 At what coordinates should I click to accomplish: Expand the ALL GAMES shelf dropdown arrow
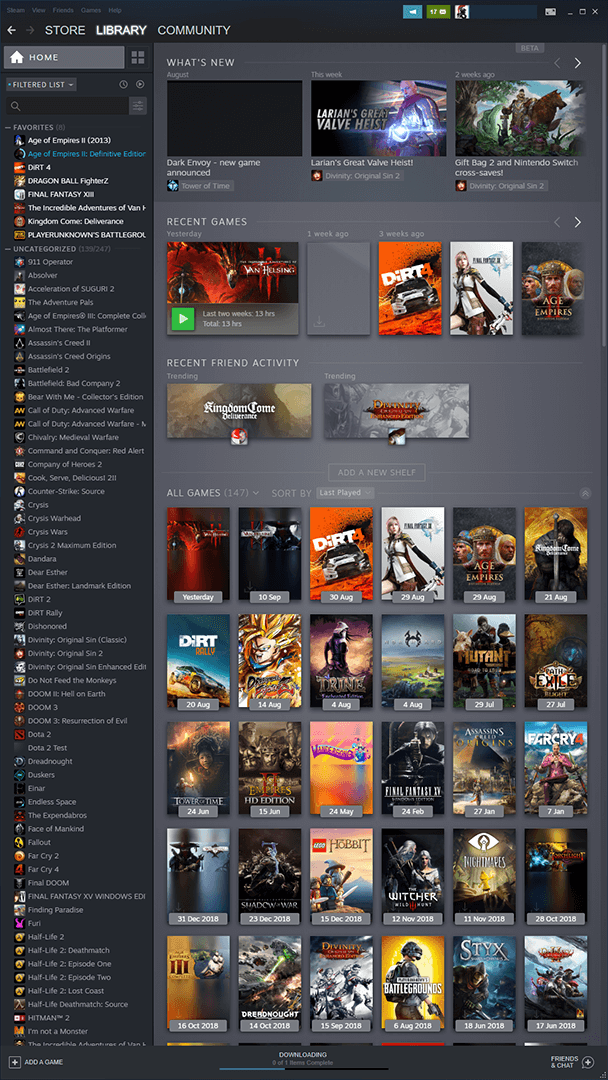click(x=256, y=493)
